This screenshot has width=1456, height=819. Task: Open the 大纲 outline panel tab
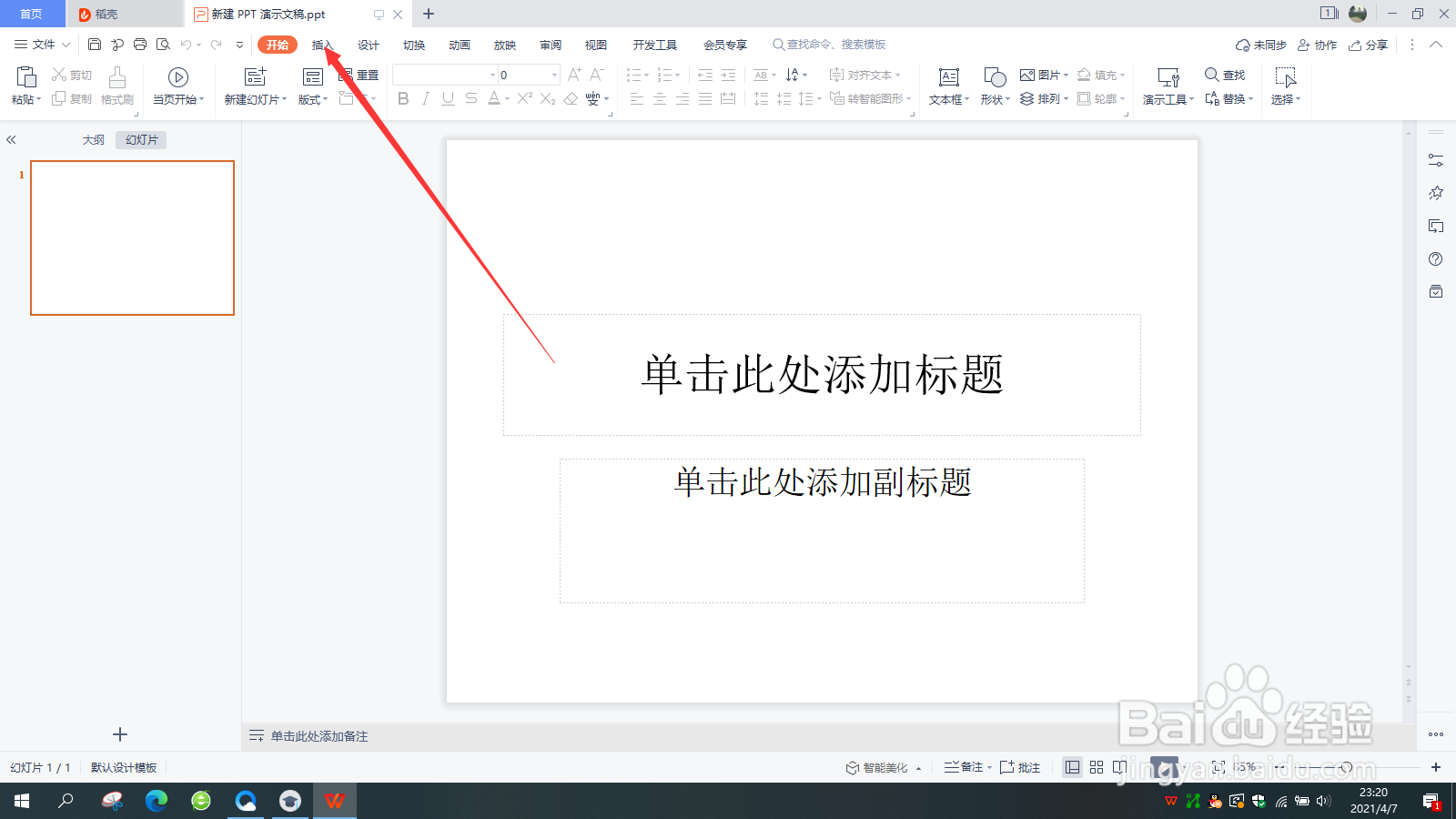(92, 139)
